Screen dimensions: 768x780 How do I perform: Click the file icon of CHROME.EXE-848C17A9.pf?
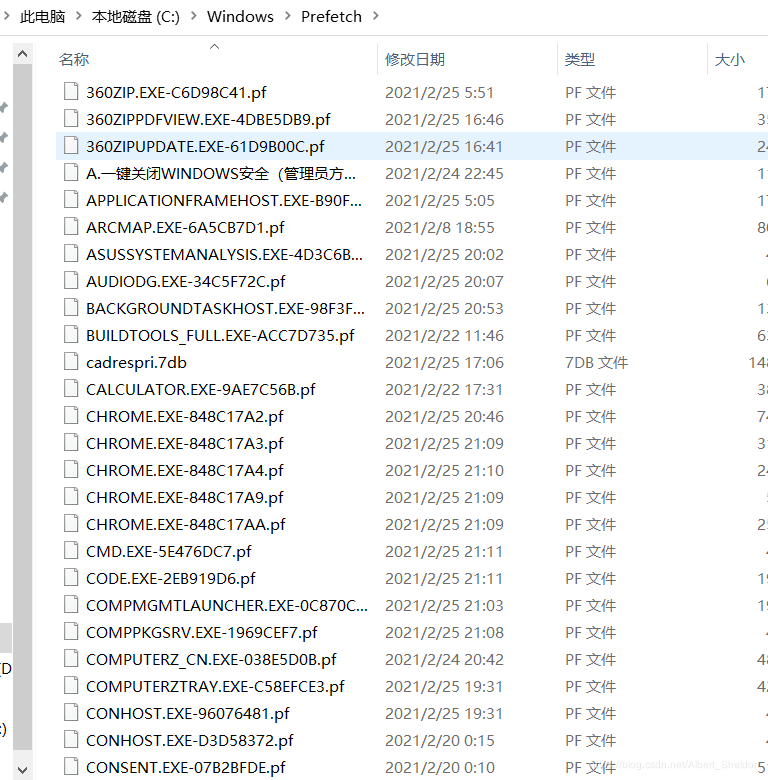tap(71, 496)
